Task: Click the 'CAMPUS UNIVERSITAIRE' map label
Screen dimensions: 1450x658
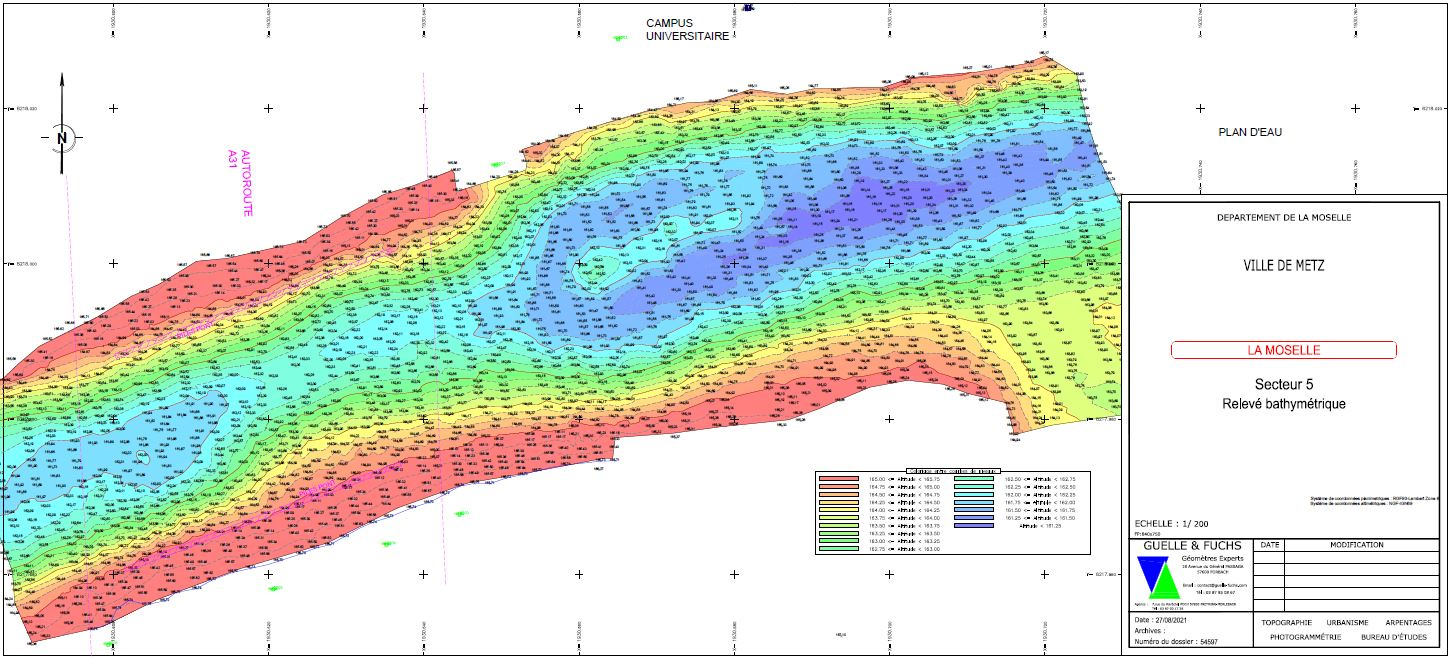Action: point(687,30)
